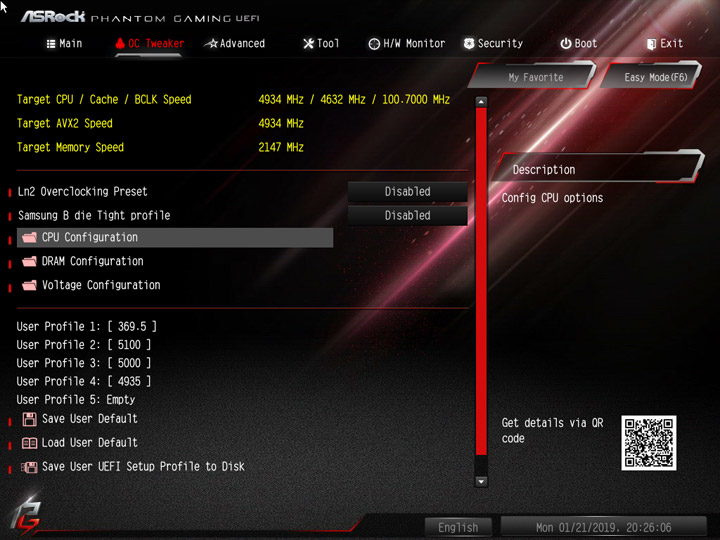Open the CPU Configuration folder

click(x=175, y=237)
